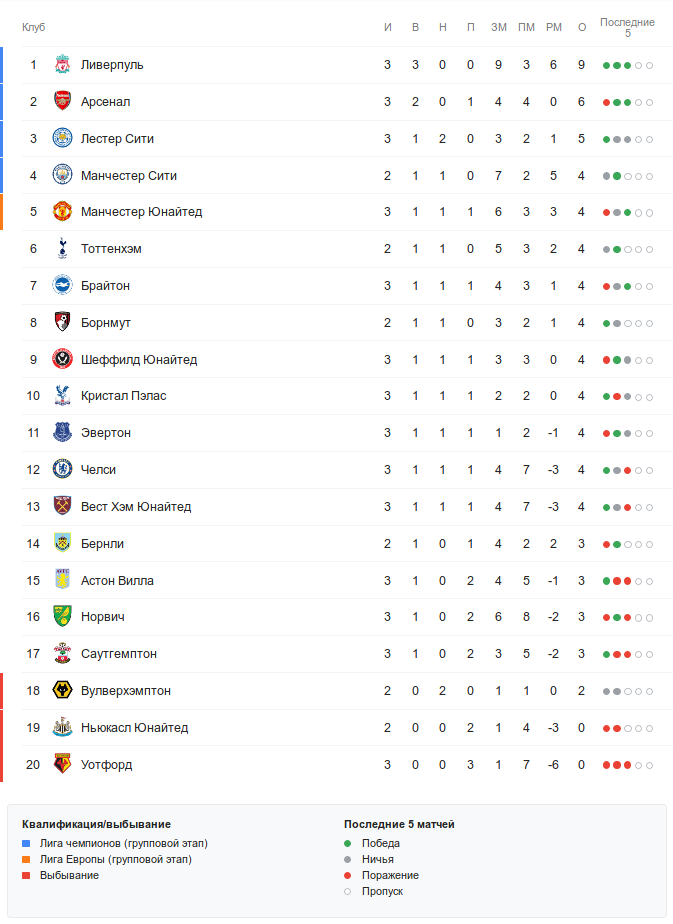Image resolution: width=673 pixels, height=924 pixels.
Task: Open the Брайтон team link
Action: coord(105,286)
